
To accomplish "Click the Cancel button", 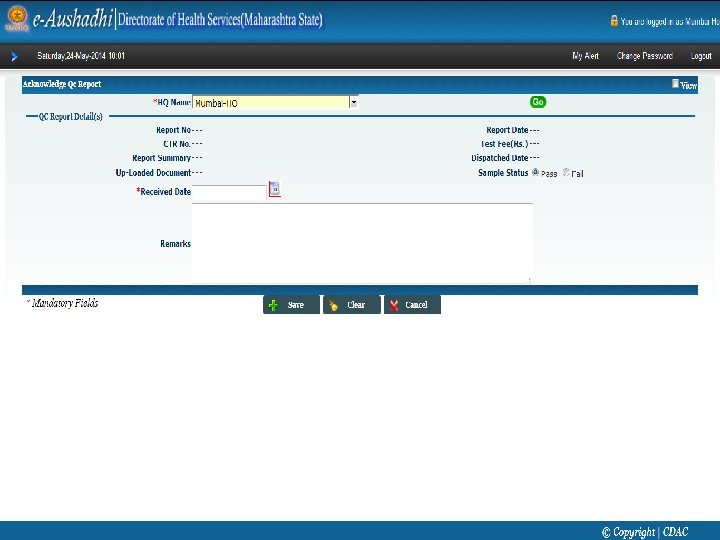I will [412, 304].
